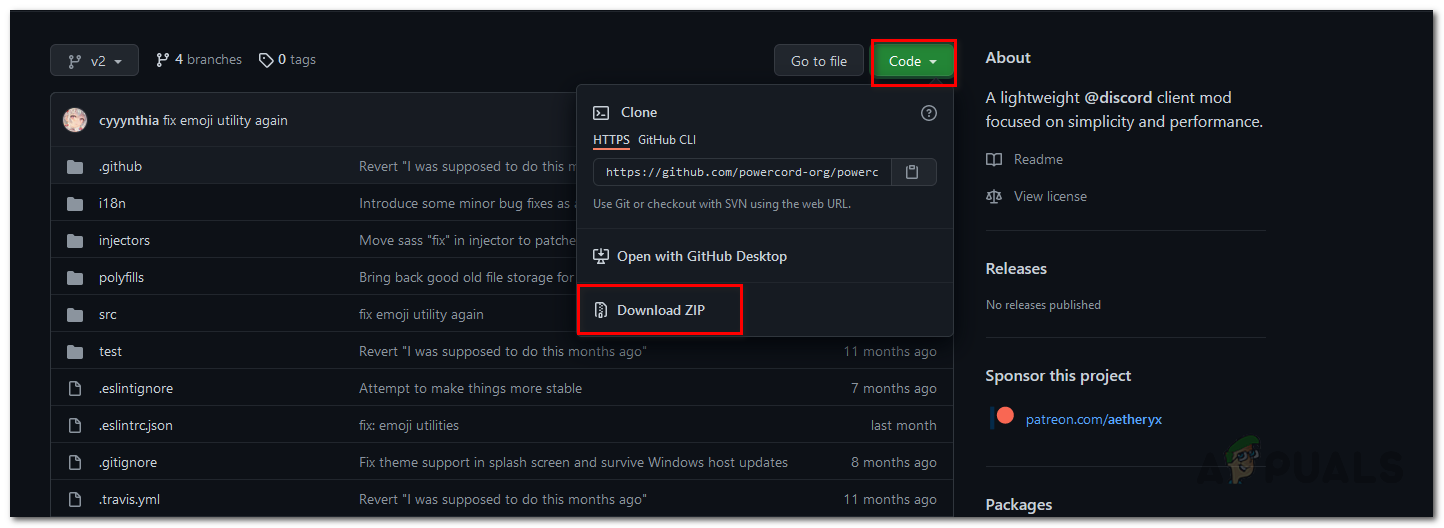Select the clone URL text field
The width and height of the screenshot is (1444, 528).
pyautogui.click(x=740, y=172)
